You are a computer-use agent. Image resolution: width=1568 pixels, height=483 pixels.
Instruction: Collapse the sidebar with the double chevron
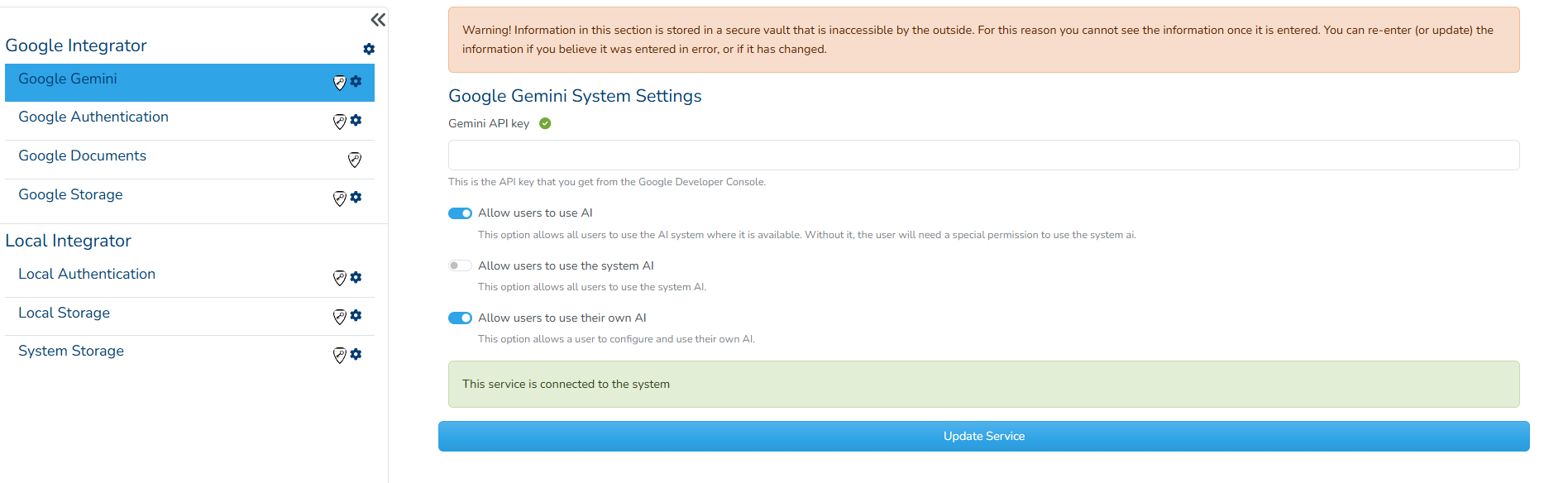pos(378,20)
